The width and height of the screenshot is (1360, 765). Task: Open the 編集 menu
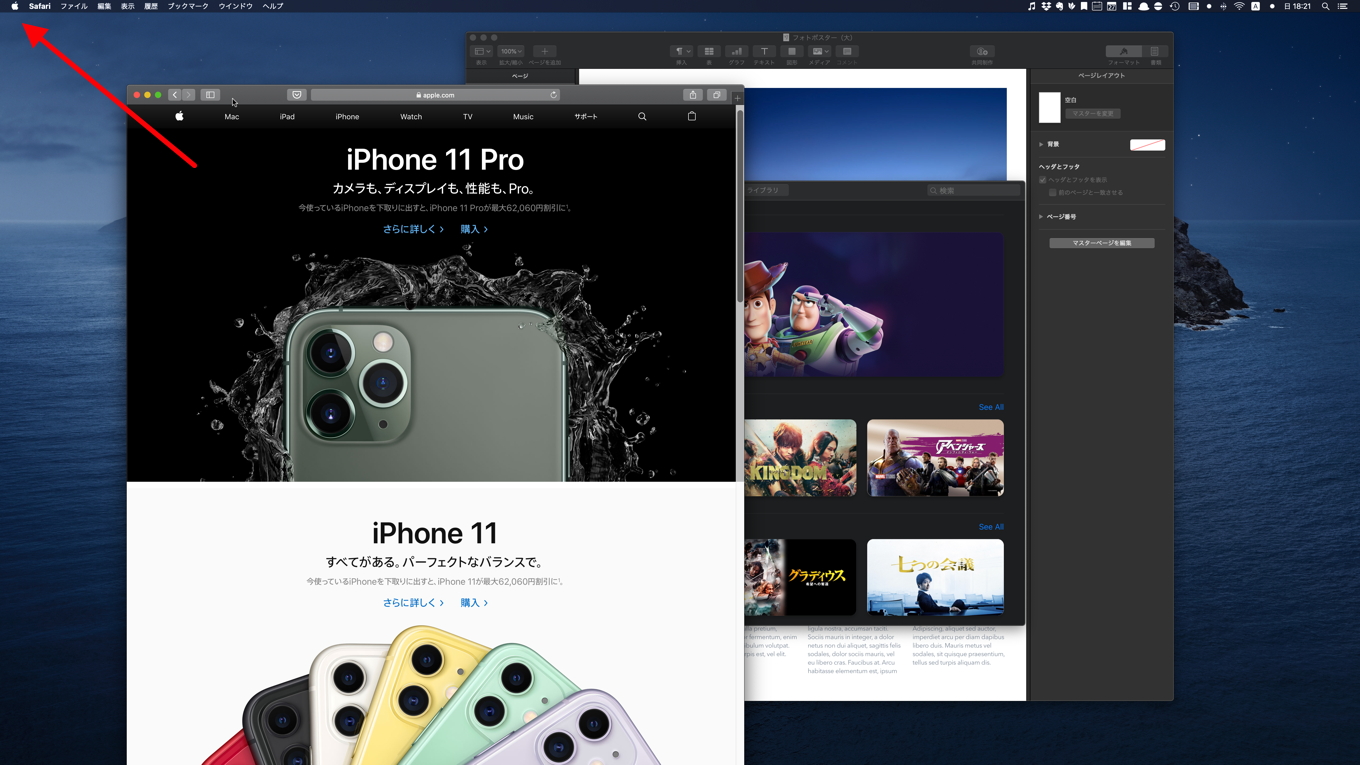coord(104,6)
